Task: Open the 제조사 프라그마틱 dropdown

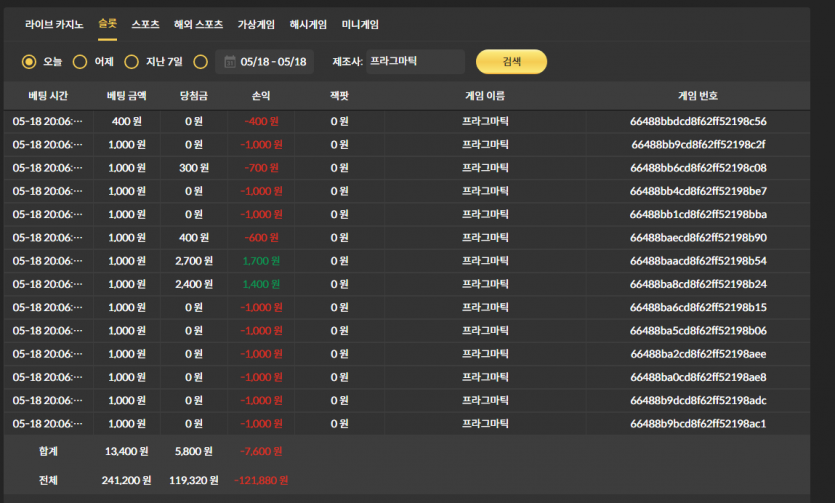Action: [x=415, y=62]
